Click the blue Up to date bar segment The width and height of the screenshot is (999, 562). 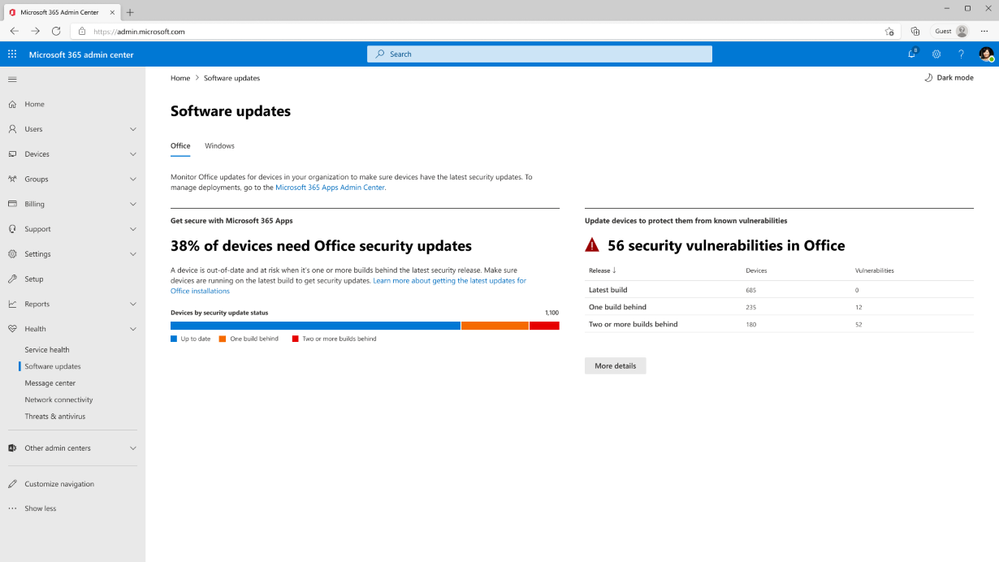coord(315,326)
